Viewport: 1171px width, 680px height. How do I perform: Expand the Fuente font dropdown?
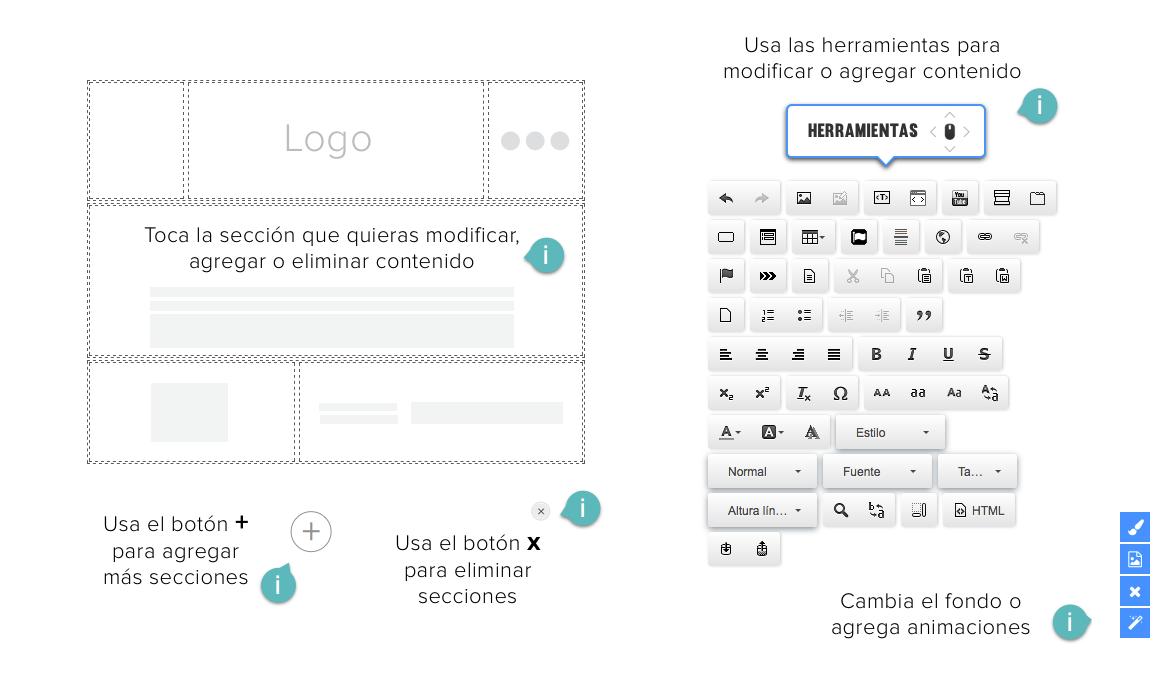tap(876, 471)
